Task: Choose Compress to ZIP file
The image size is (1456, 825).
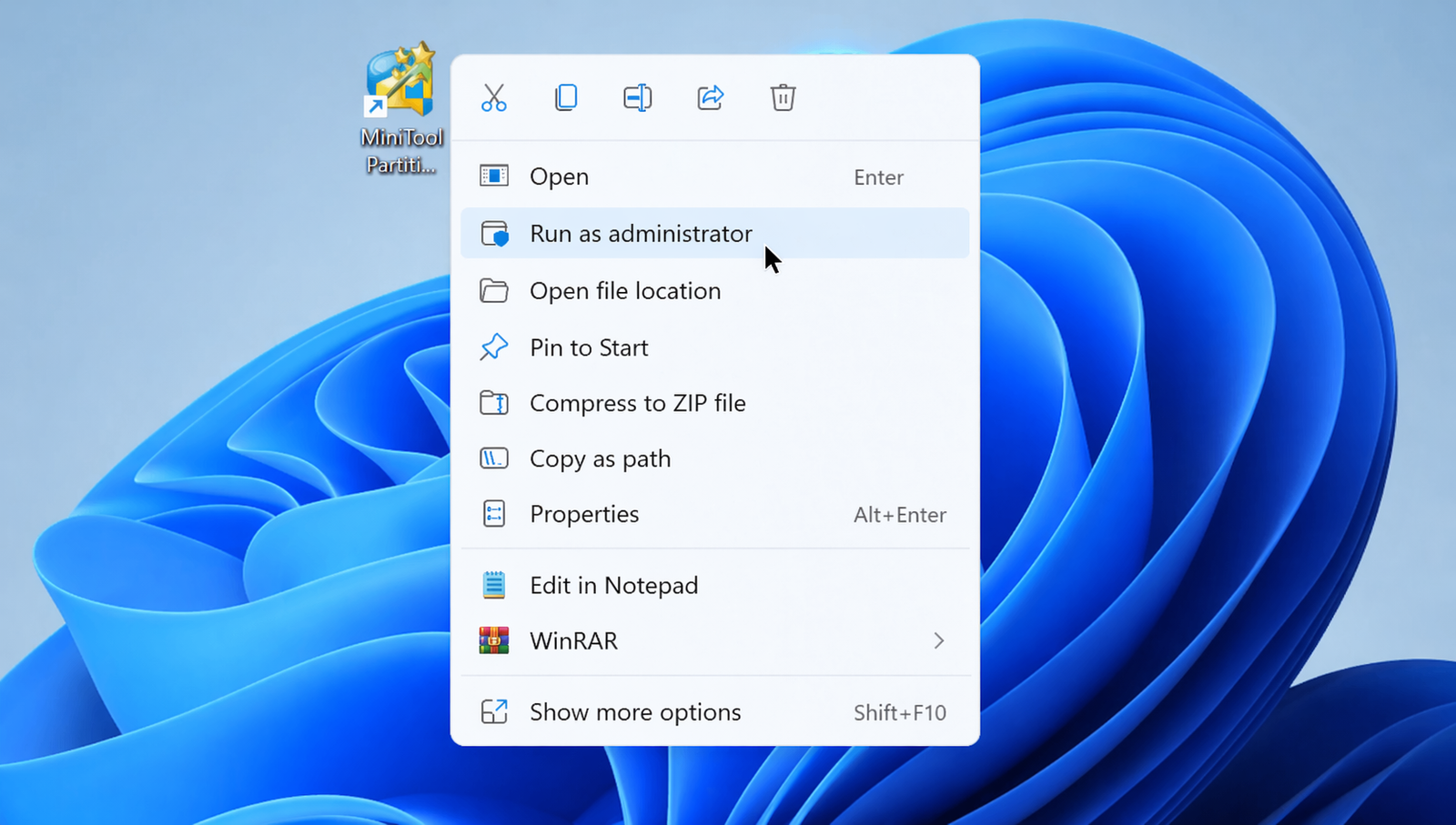Action: pyautogui.click(x=714, y=402)
